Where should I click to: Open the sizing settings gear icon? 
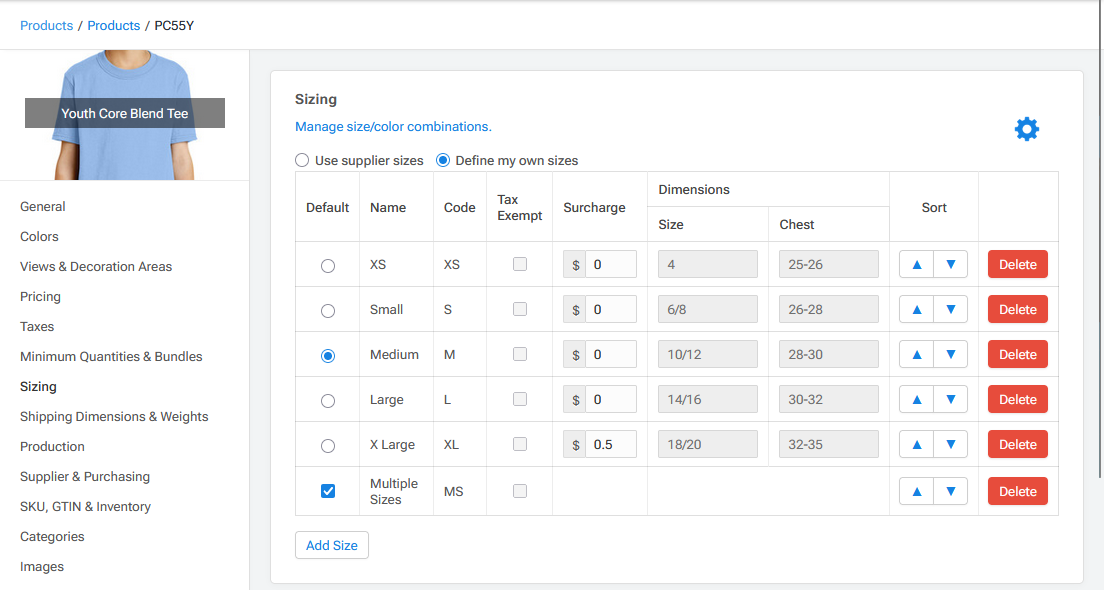point(1027,128)
